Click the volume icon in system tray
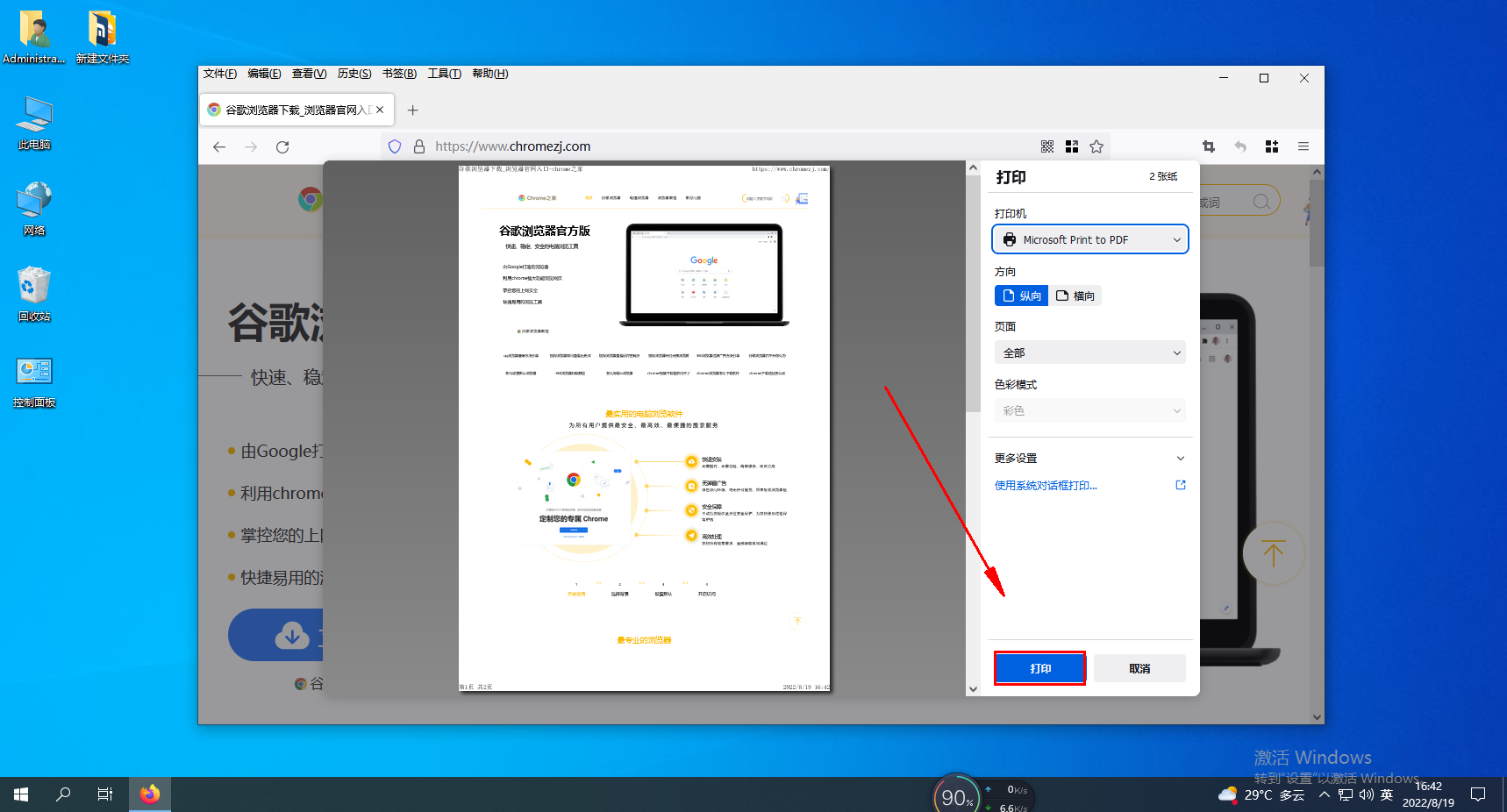 point(1366,794)
